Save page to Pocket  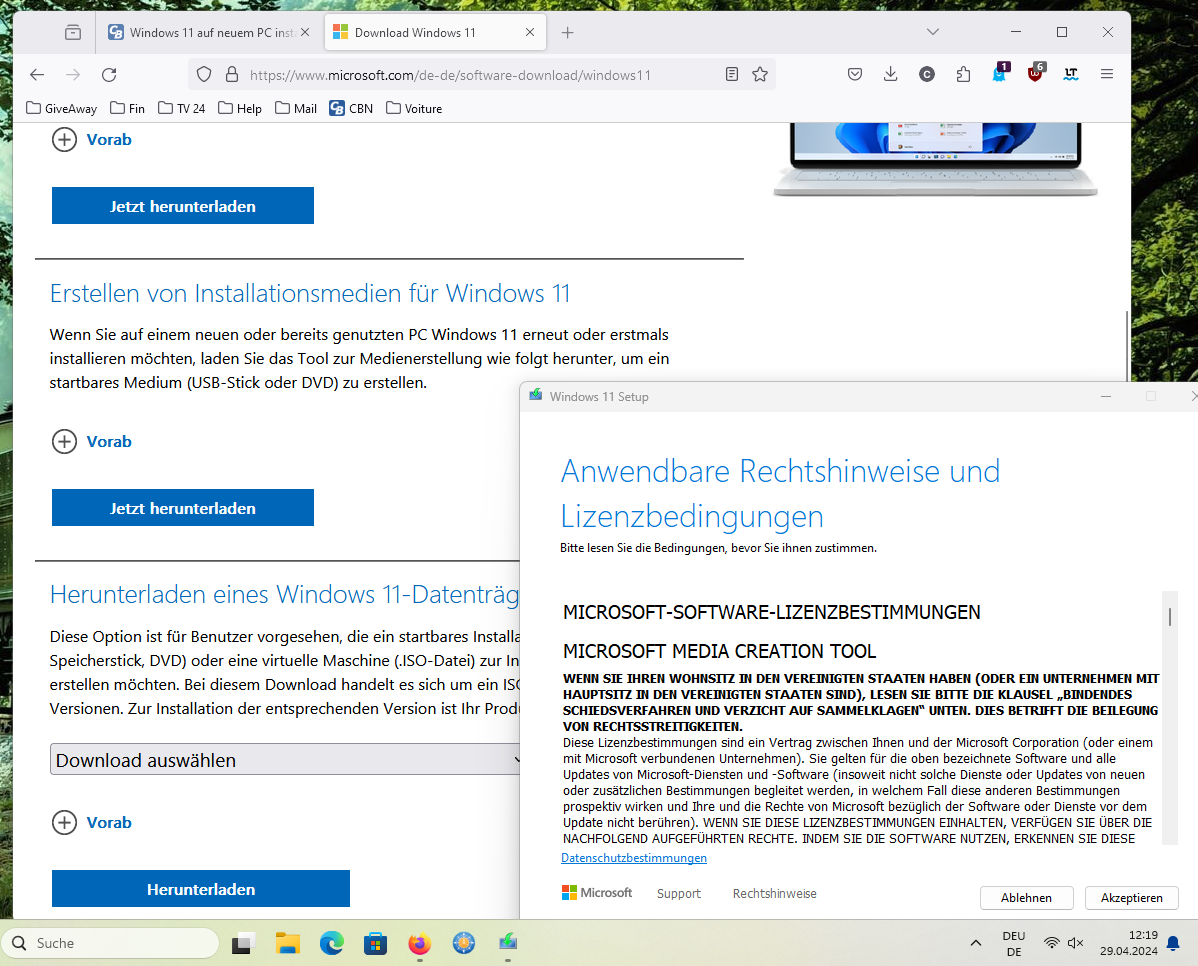pos(855,74)
